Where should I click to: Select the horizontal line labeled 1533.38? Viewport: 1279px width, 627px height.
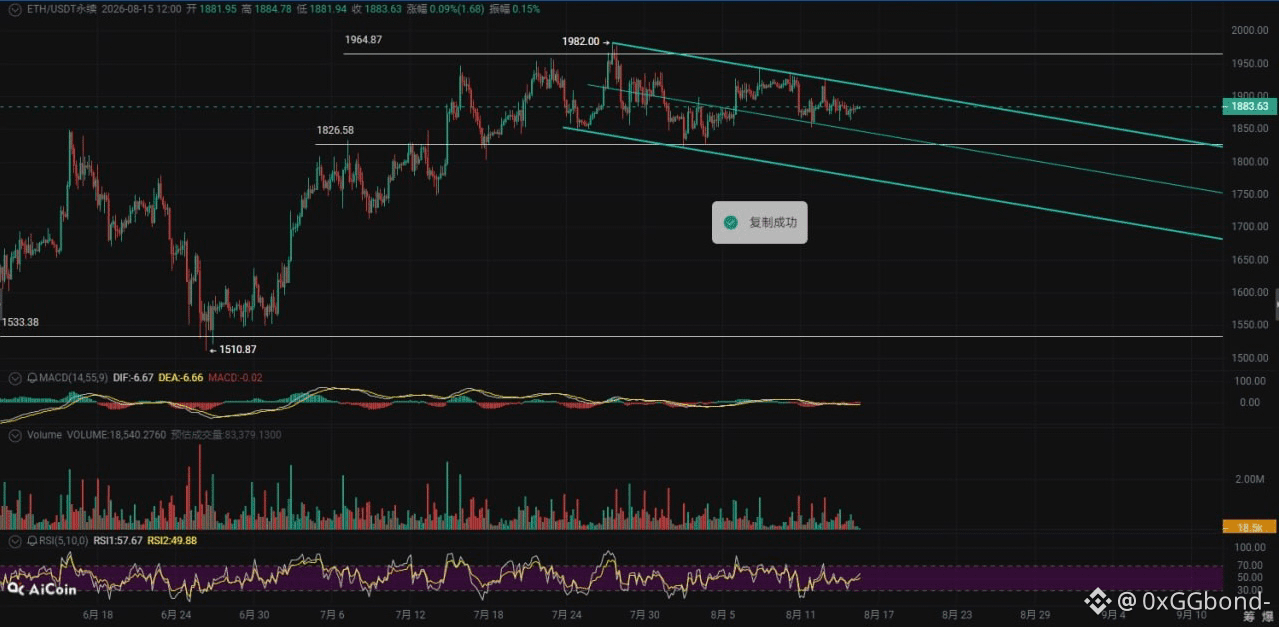click(x=611, y=336)
